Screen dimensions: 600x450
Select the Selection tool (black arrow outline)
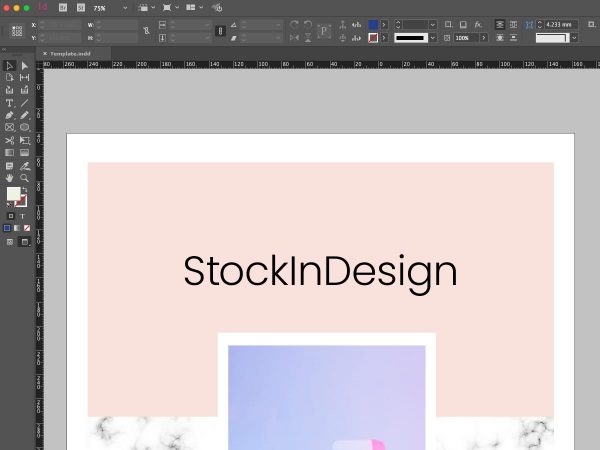click(10, 66)
